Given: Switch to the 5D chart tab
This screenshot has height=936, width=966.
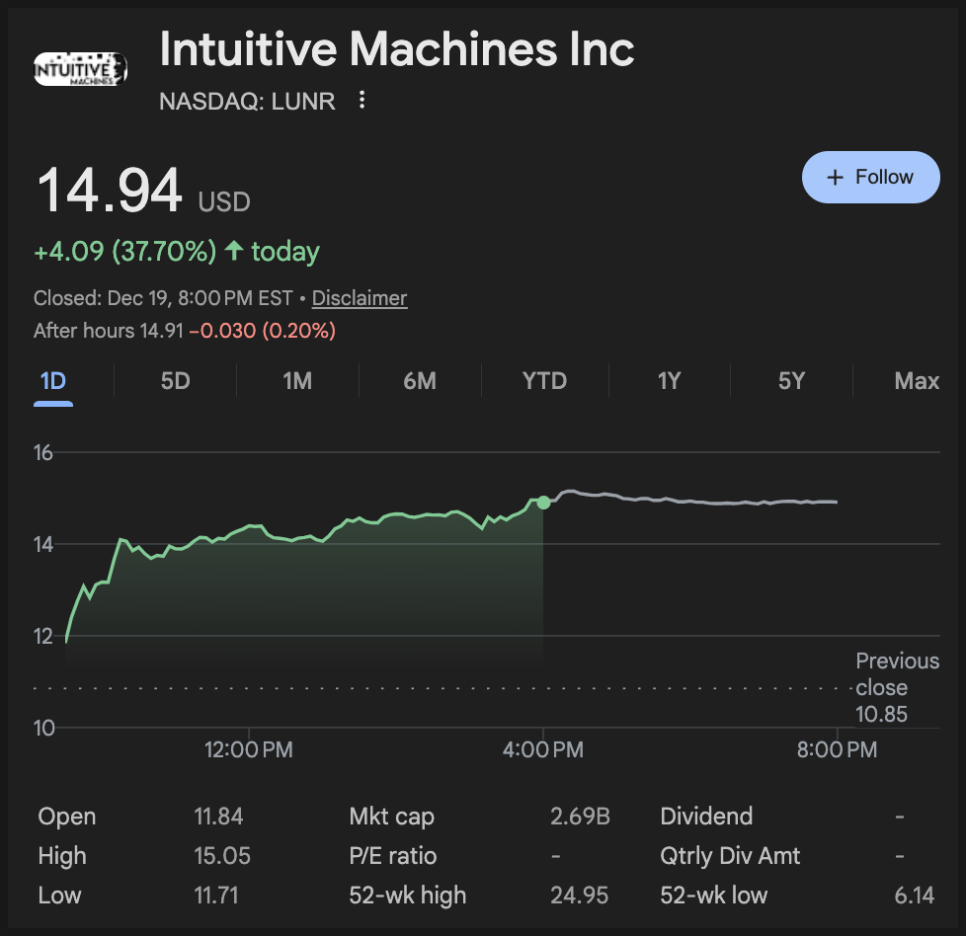Looking at the screenshot, I should pyautogui.click(x=175, y=381).
